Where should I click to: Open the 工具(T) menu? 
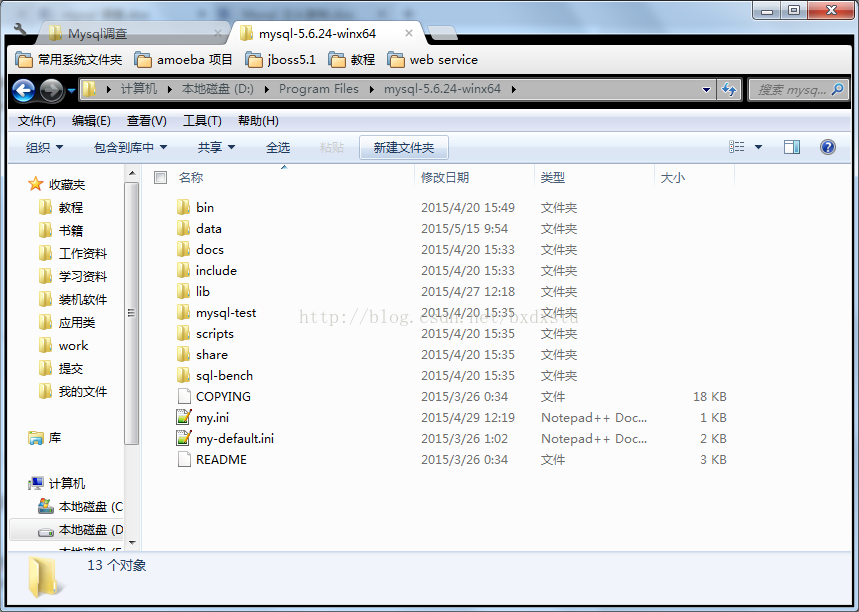point(202,121)
